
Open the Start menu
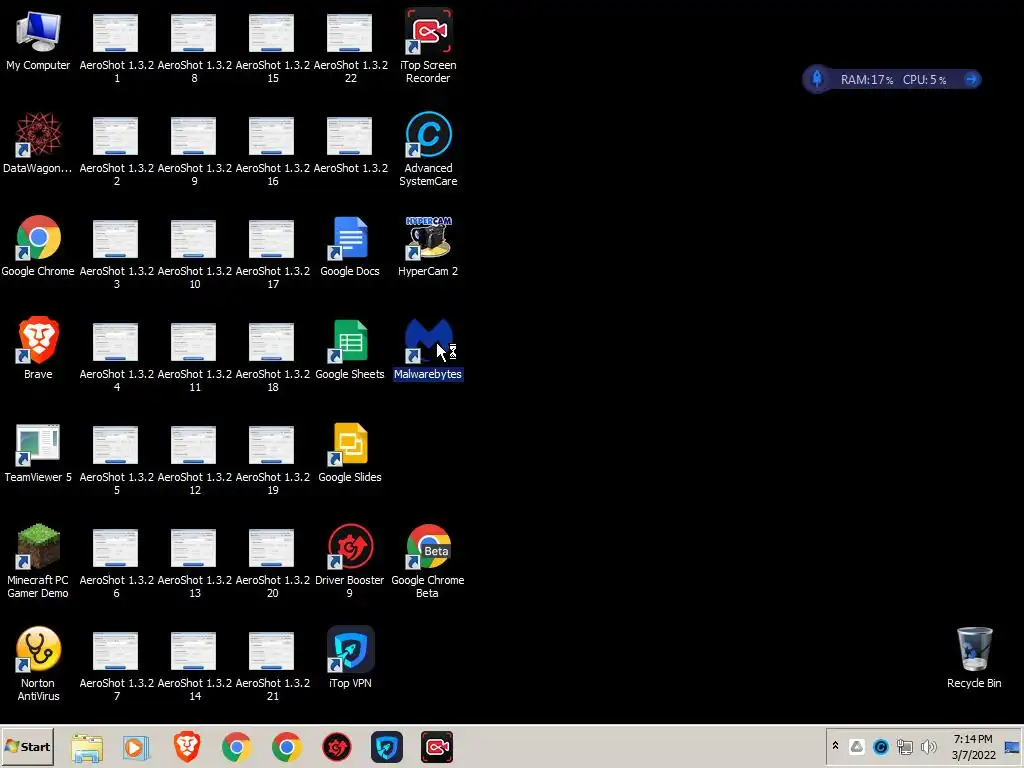27,746
